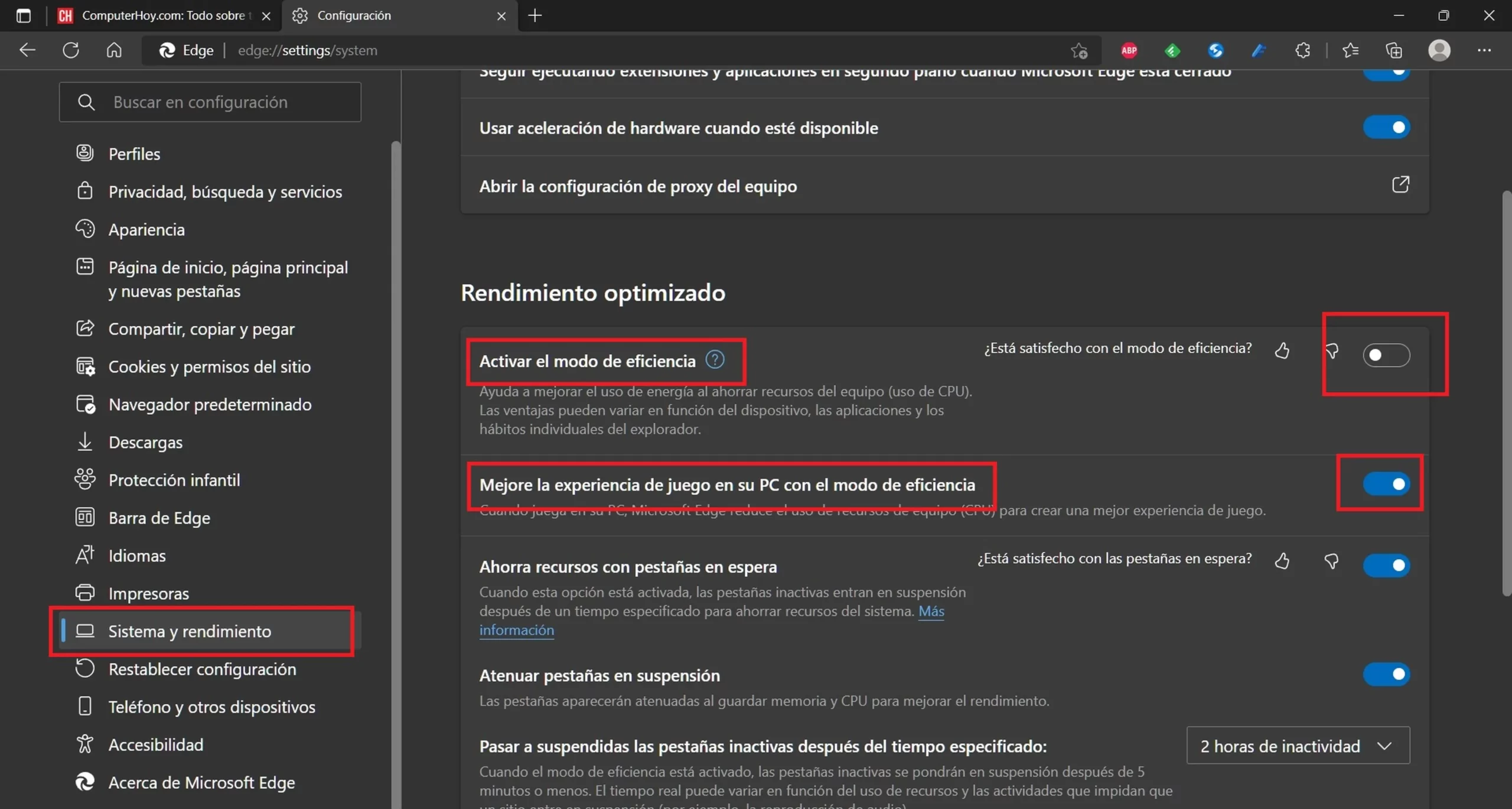The image size is (1512, 809).
Task: Close the Configuración tab
Action: pyautogui.click(x=501, y=16)
